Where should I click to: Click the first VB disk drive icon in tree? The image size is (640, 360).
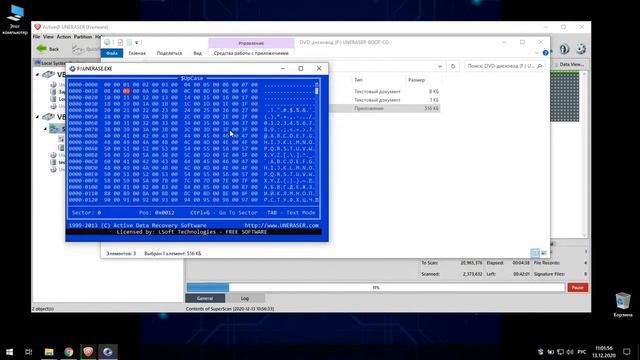point(48,75)
